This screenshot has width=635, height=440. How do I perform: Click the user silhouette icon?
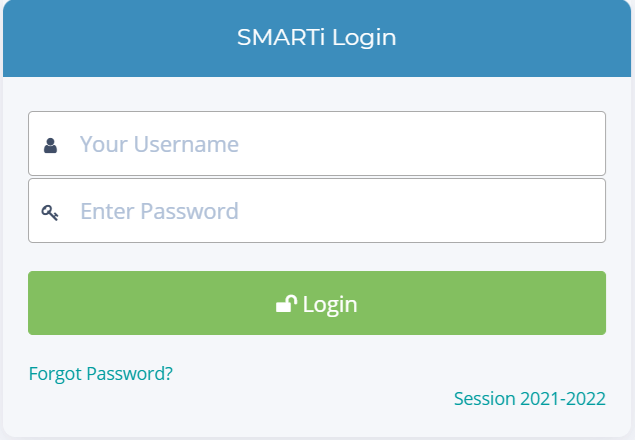click(x=50, y=145)
